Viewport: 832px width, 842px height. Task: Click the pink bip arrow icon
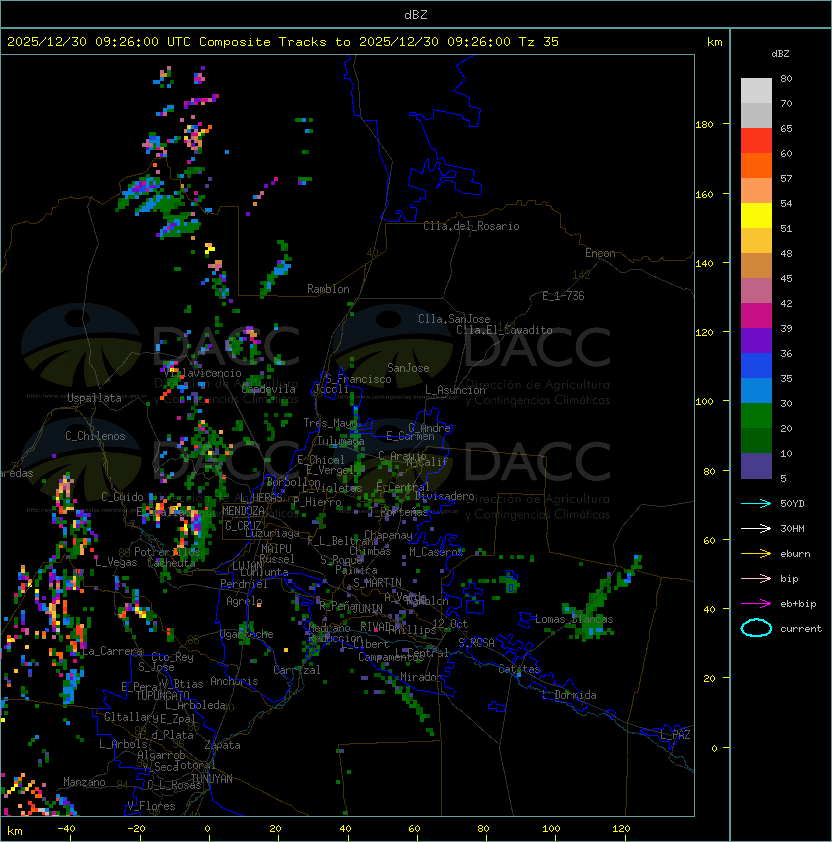click(x=756, y=578)
